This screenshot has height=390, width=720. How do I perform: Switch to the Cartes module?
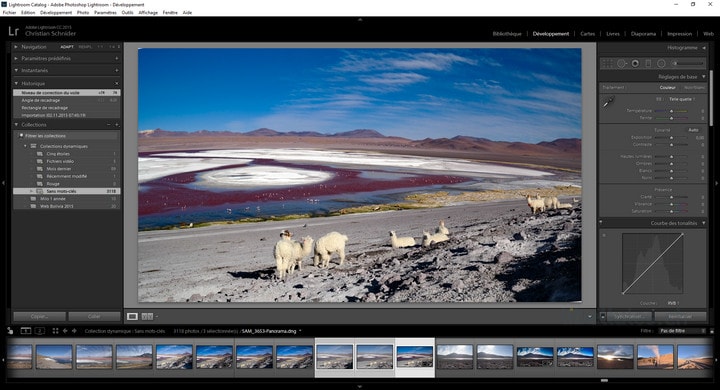pyautogui.click(x=587, y=34)
